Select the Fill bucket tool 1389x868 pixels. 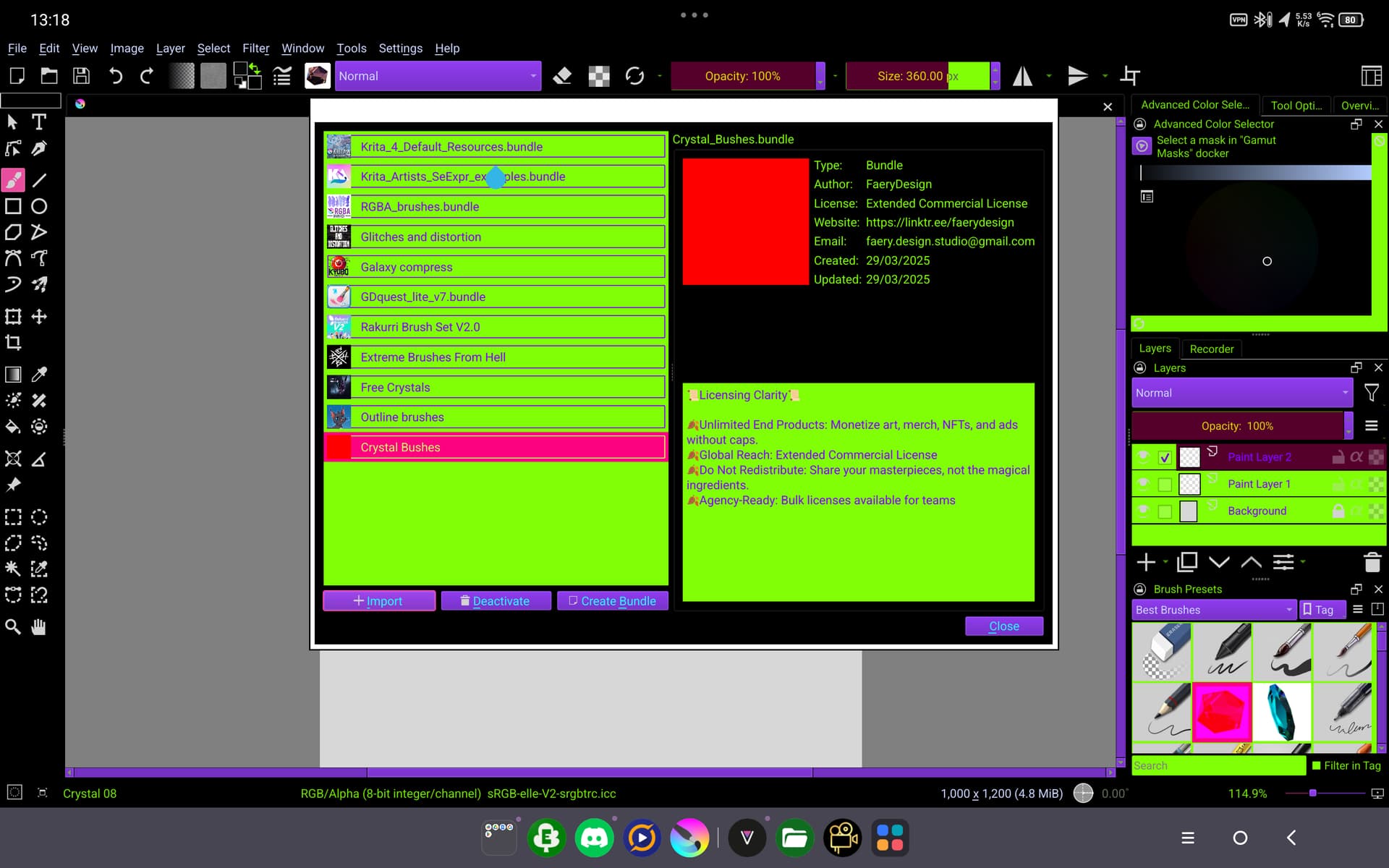pyautogui.click(x=13, y=427)
